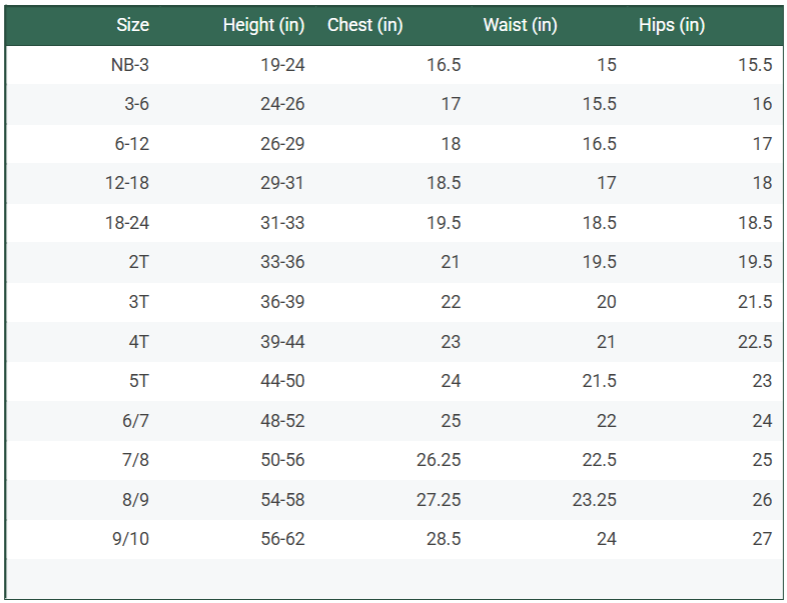The image size is (787, 603).
Task: Click chest value 26.25
Action: [439, 460]
